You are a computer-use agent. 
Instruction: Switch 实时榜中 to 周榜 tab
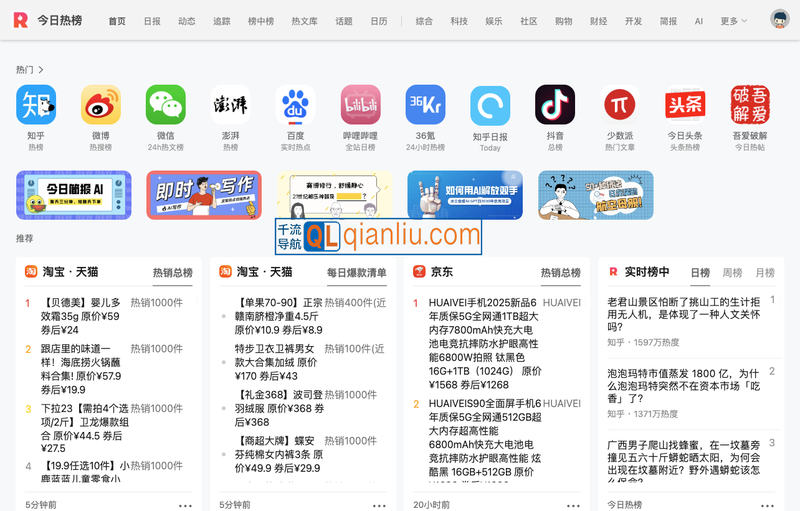732,273
